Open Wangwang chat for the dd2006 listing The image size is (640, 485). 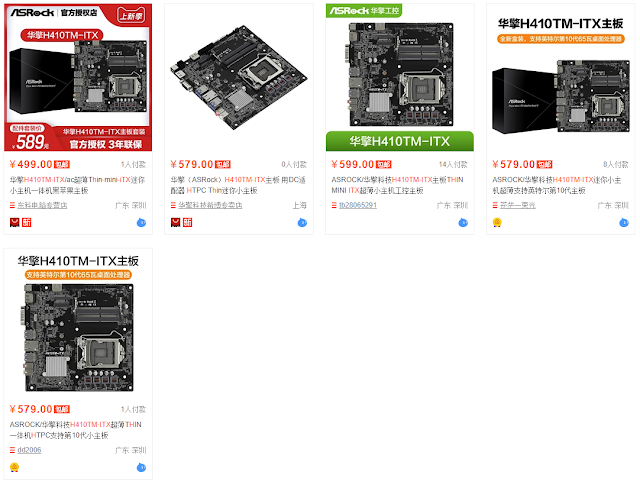coord(141,467)
